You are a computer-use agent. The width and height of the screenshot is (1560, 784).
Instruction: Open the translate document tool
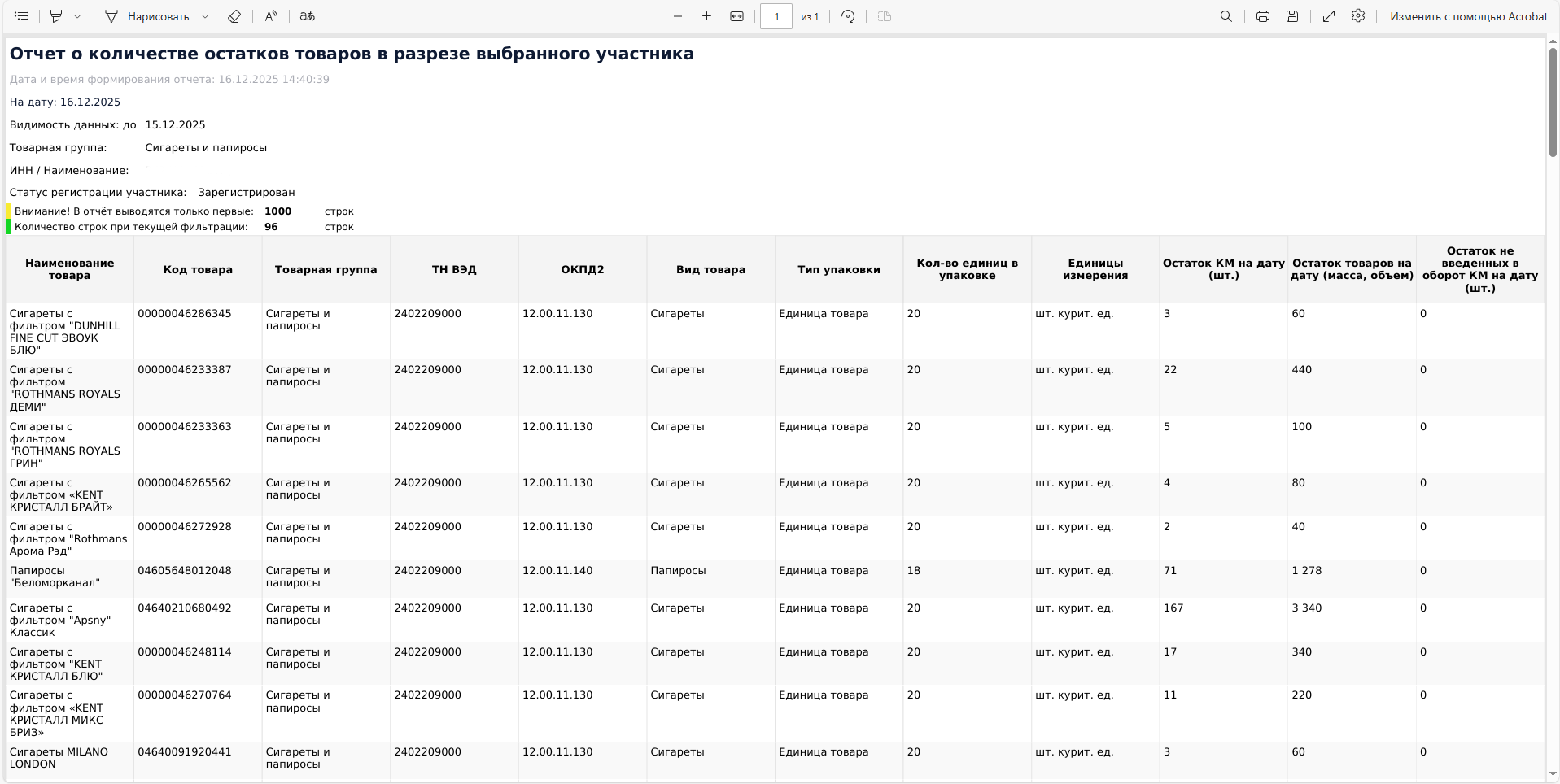[307, 16]
